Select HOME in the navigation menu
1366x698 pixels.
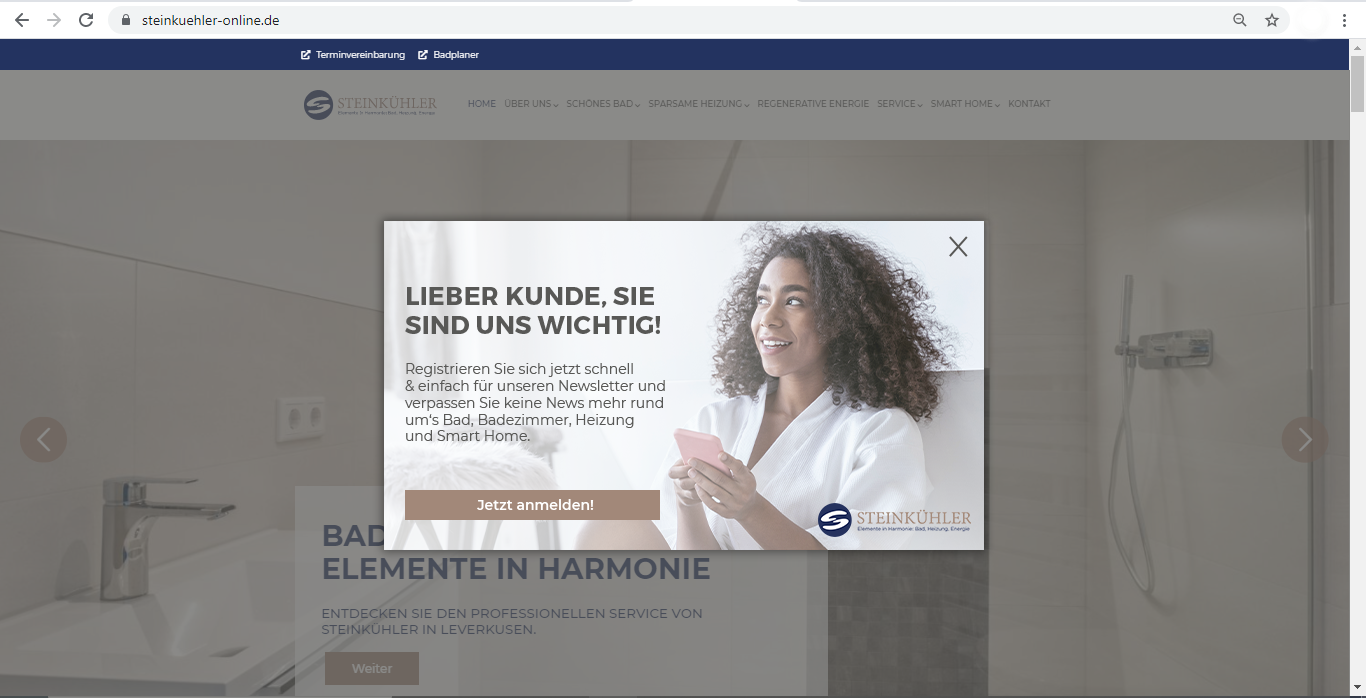(482, 104)
